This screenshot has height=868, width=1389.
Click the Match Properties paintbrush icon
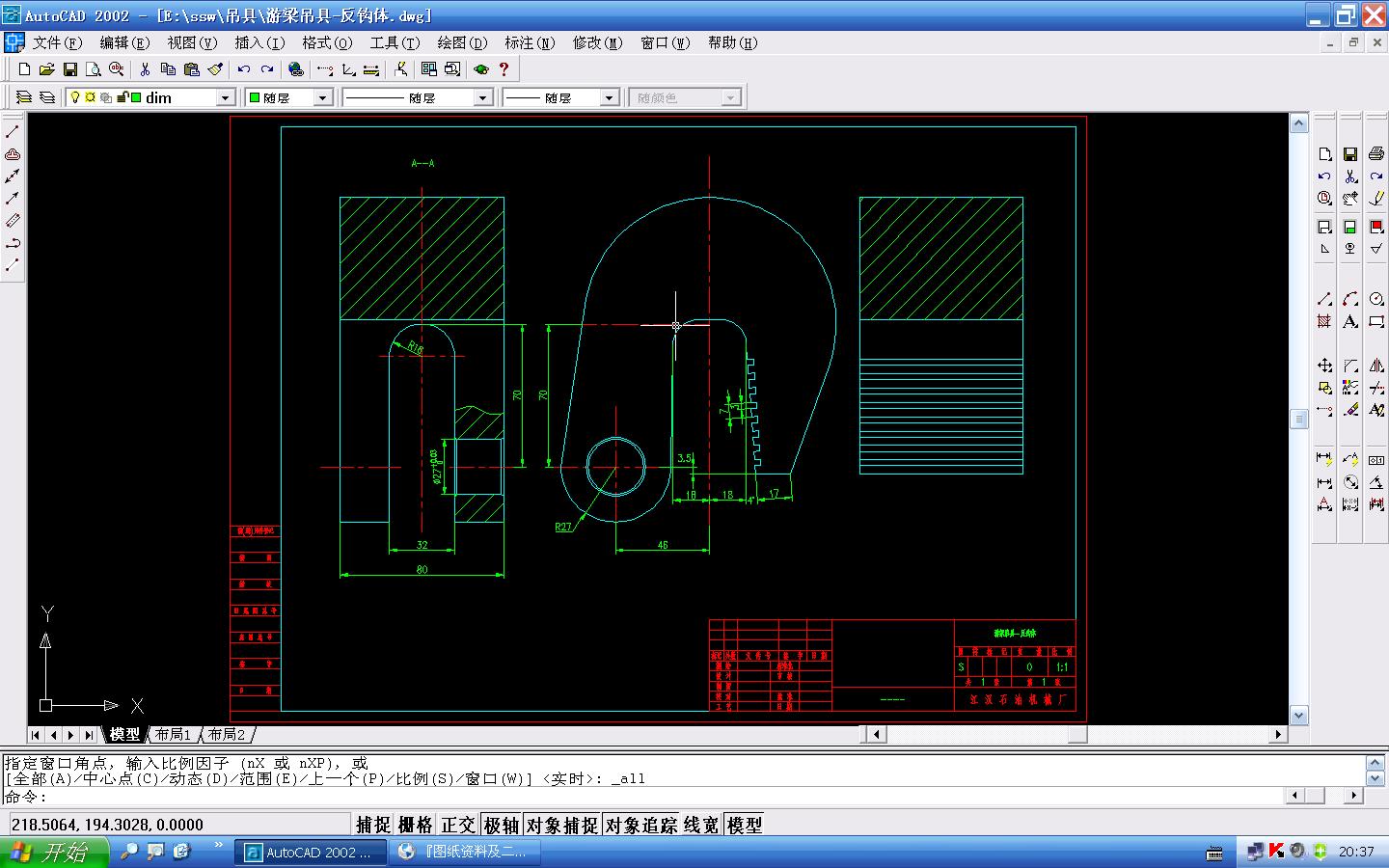point(215,69)
